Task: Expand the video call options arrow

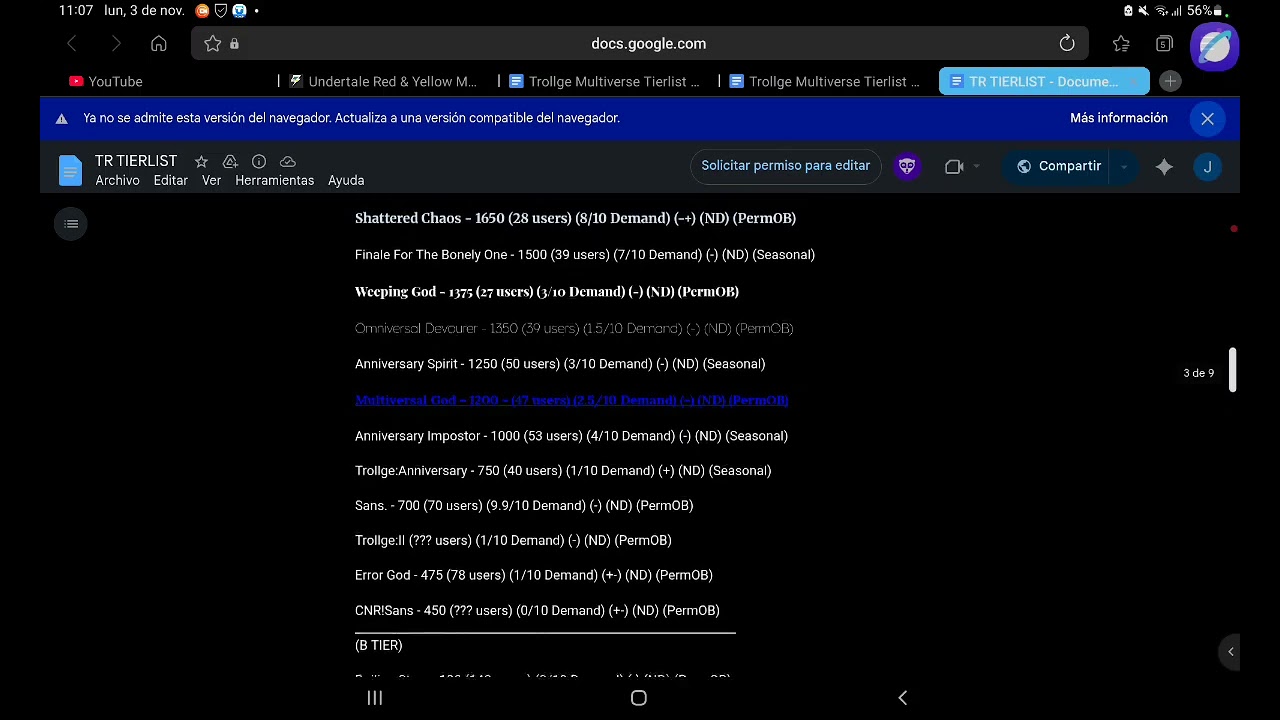Action: click(x=976, y=167)
